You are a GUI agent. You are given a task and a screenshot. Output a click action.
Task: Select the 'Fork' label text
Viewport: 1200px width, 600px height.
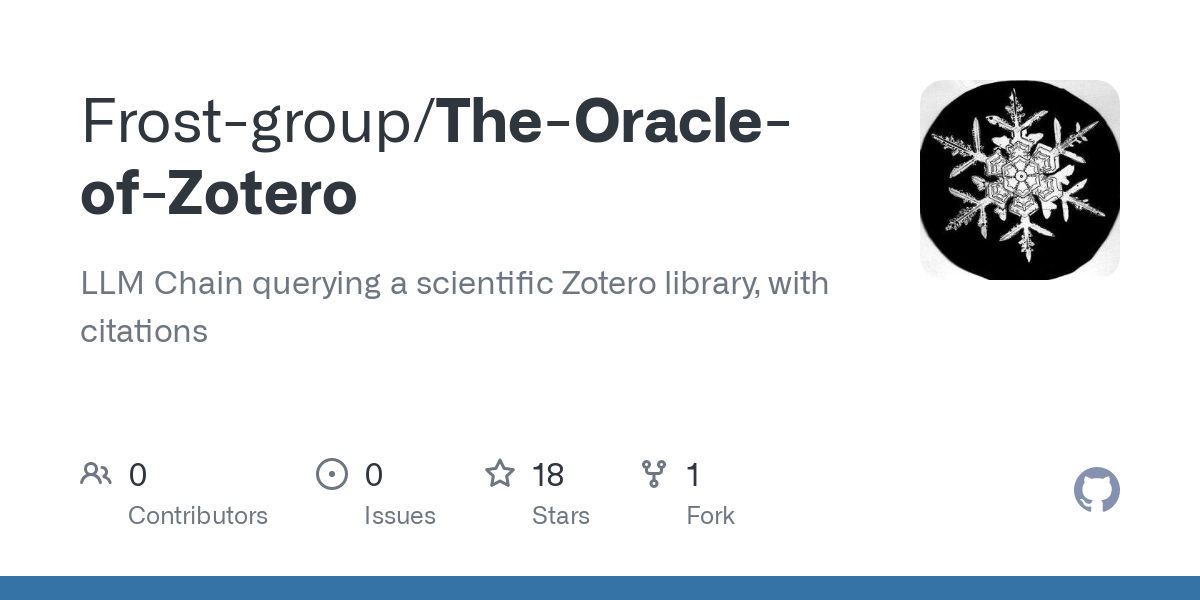pos(710,516)
